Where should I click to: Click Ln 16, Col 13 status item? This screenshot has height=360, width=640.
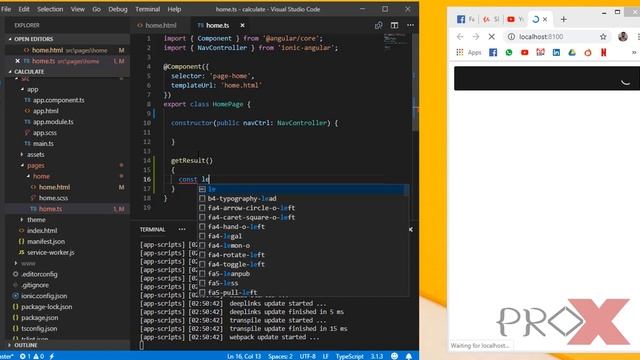pyautogui.click(x=244, y=356)
